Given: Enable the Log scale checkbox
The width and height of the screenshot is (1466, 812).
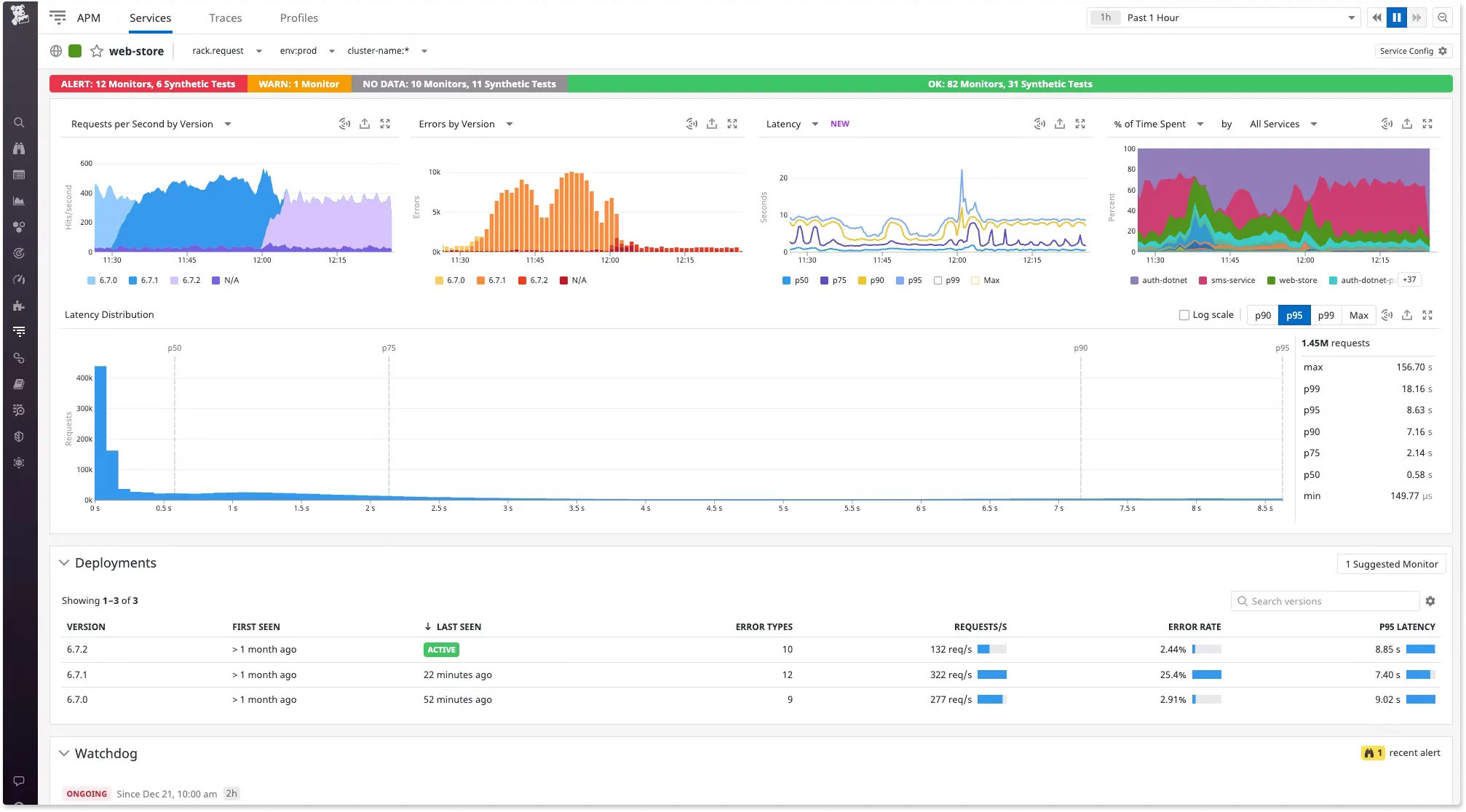Looking at the screenshot, I should point(1184,315).
